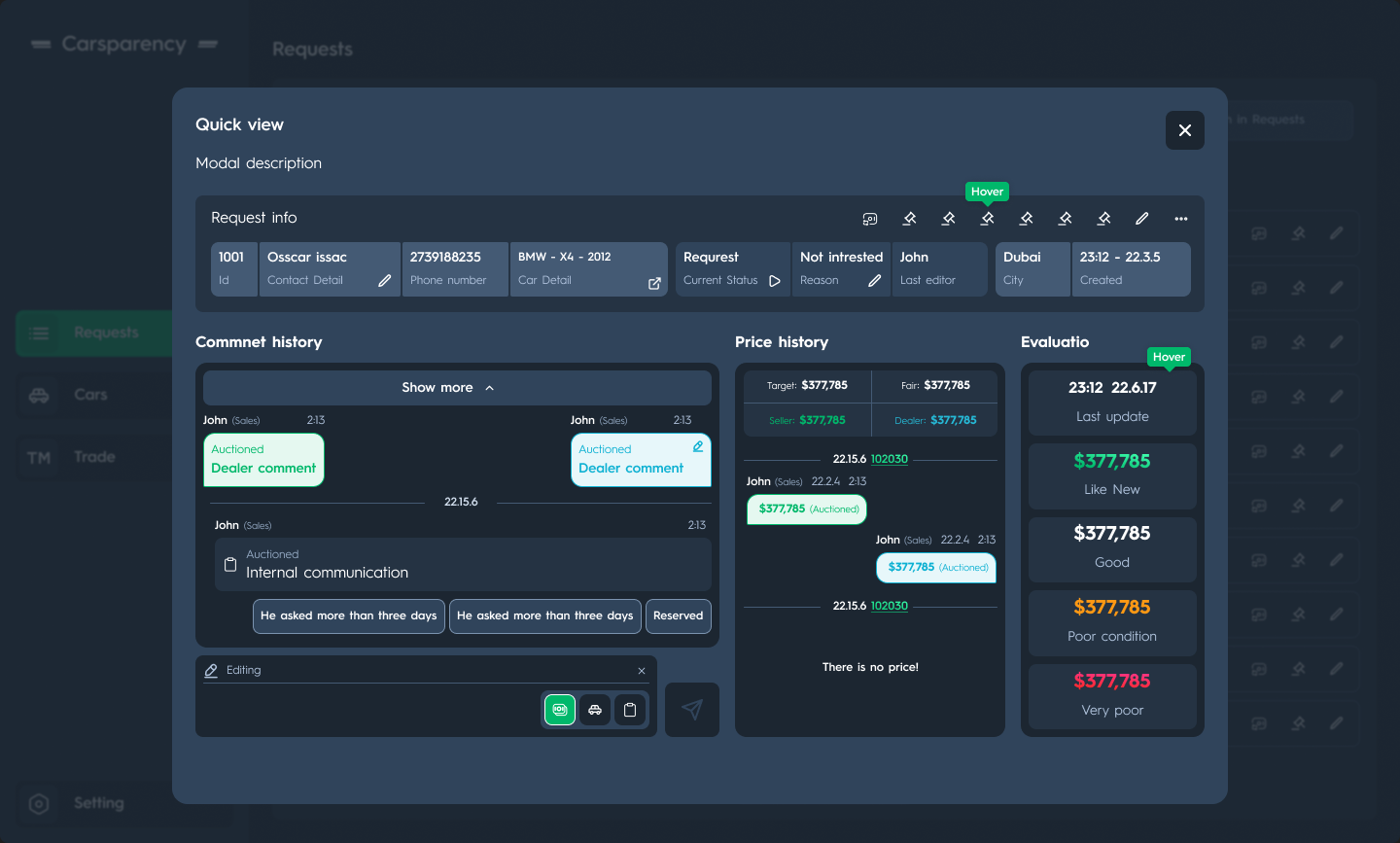Click the green $377,785 (Auctioned) price bubble
Viewport: 1400px width, 843px height.
[807, 509]
